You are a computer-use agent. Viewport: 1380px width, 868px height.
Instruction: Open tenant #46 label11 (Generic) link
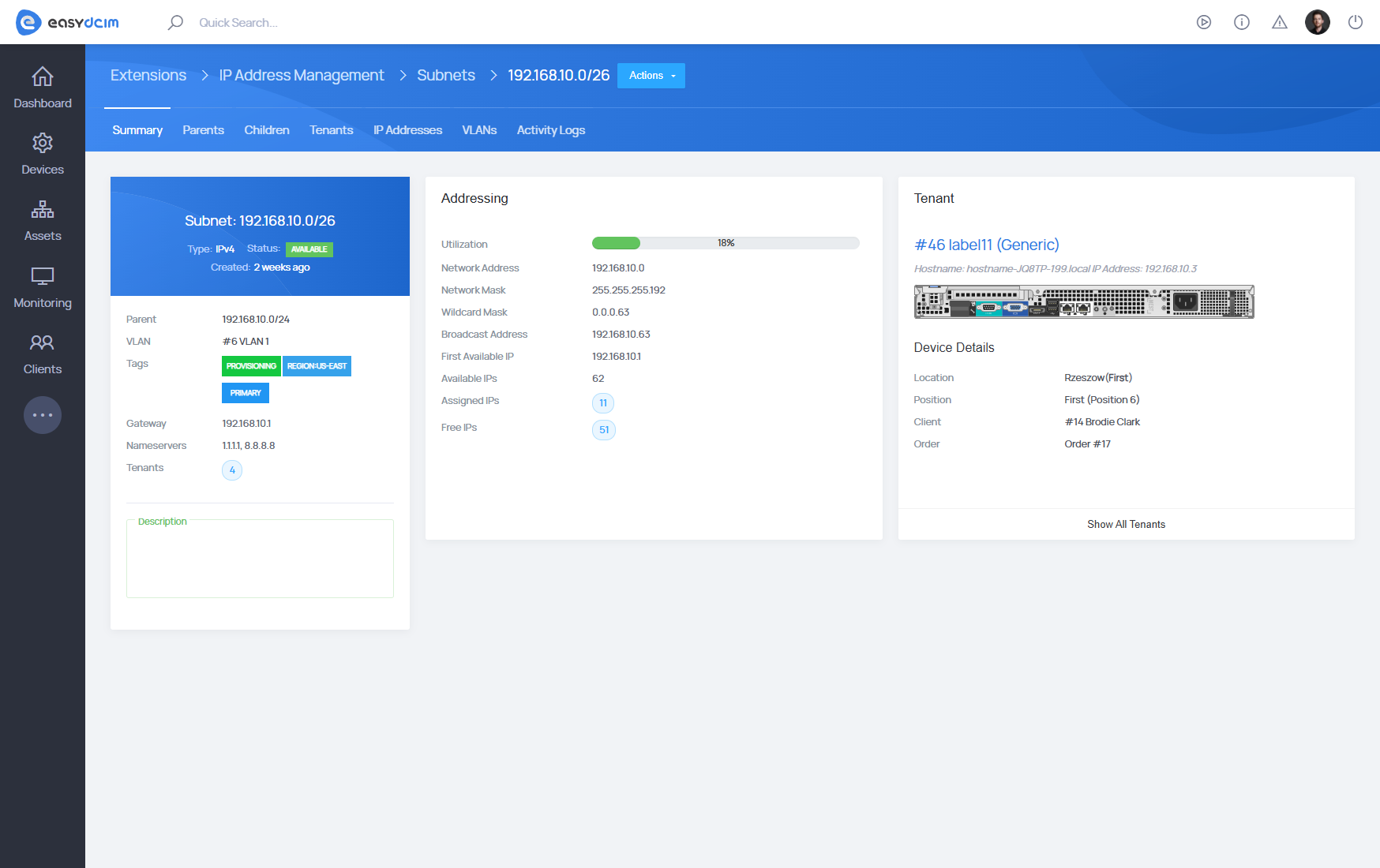tap(986, 245)
